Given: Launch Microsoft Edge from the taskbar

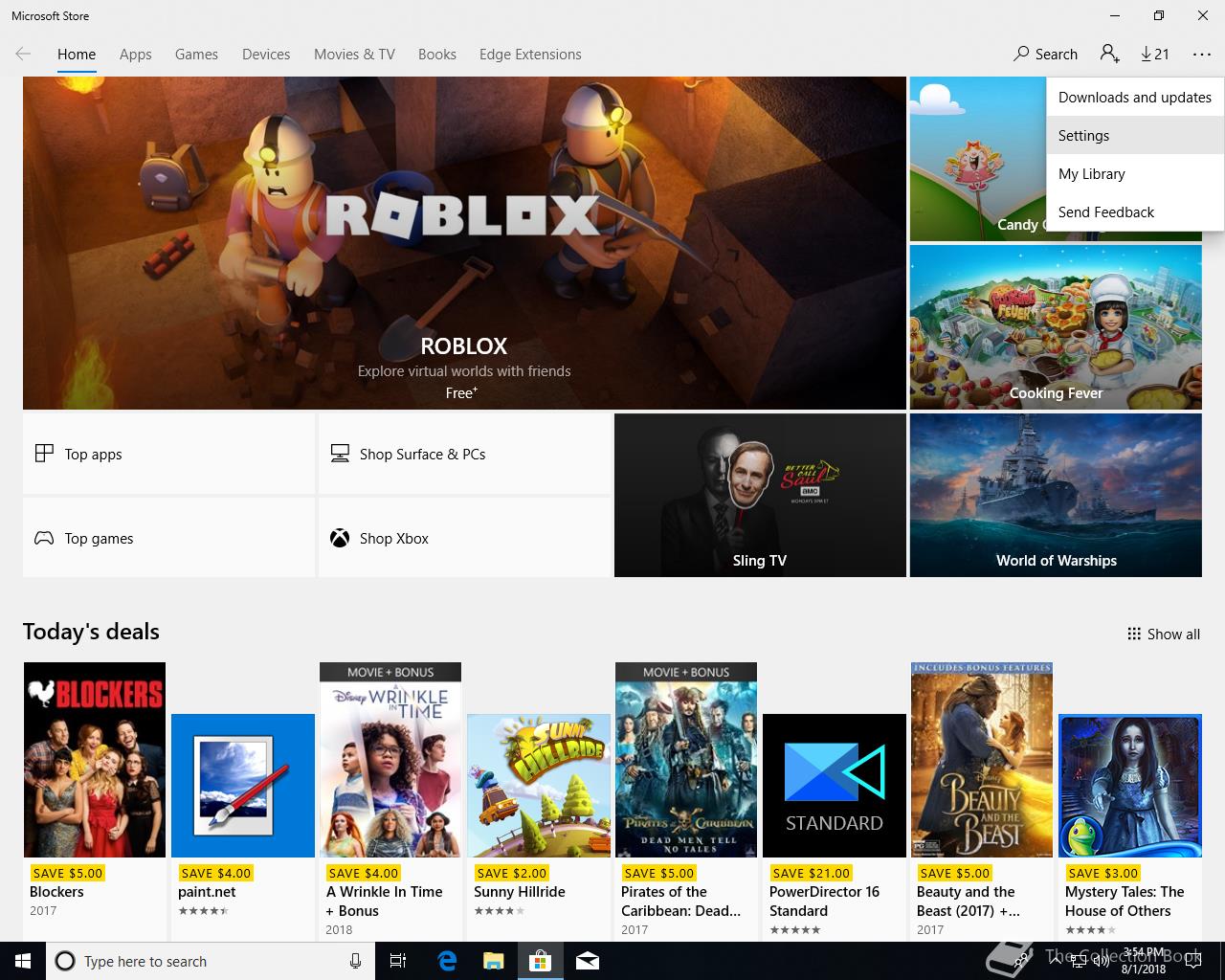Looking at the screenshot, I should (447, 961).
